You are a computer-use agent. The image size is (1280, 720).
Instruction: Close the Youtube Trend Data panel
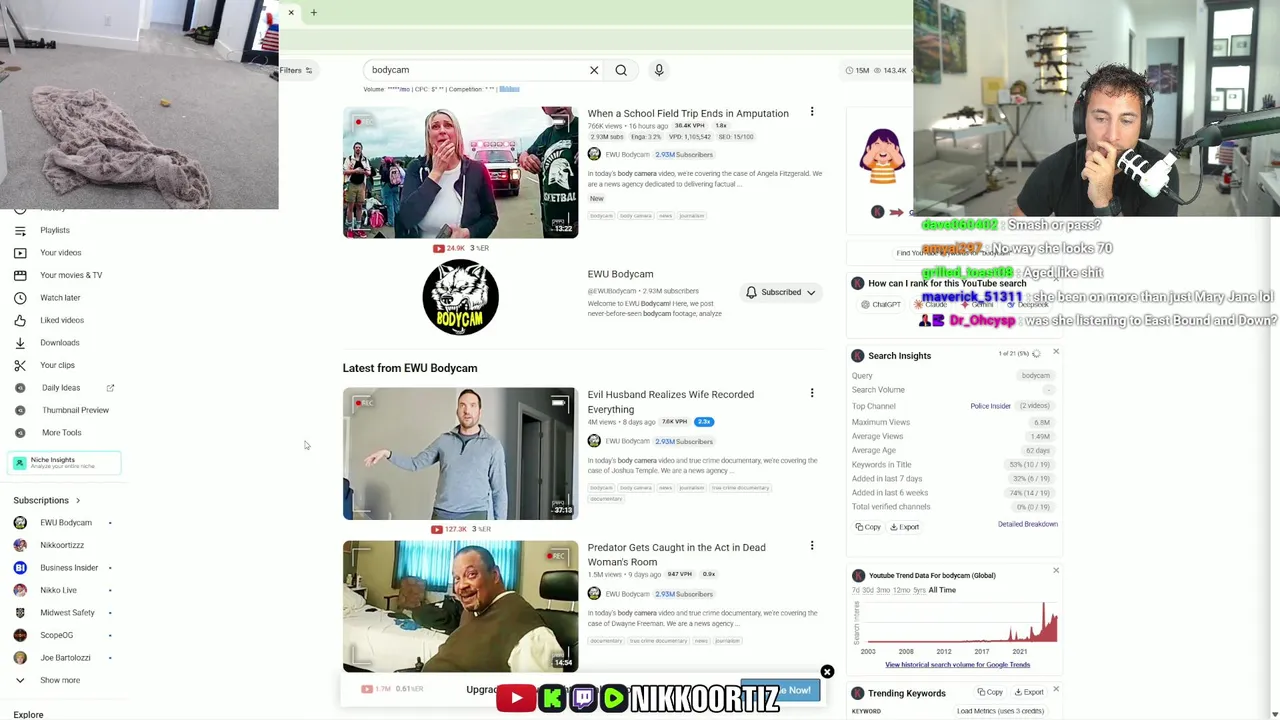point(1056,571)
